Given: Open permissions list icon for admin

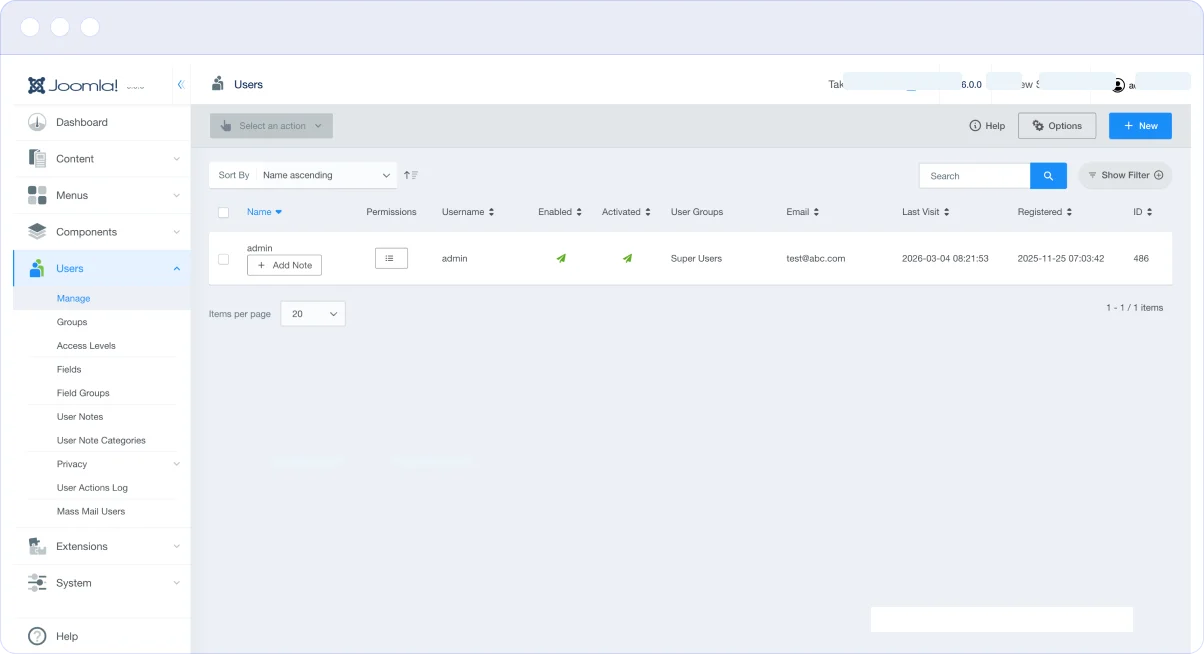Looking at the screenshot, I should tap(391, 258).
